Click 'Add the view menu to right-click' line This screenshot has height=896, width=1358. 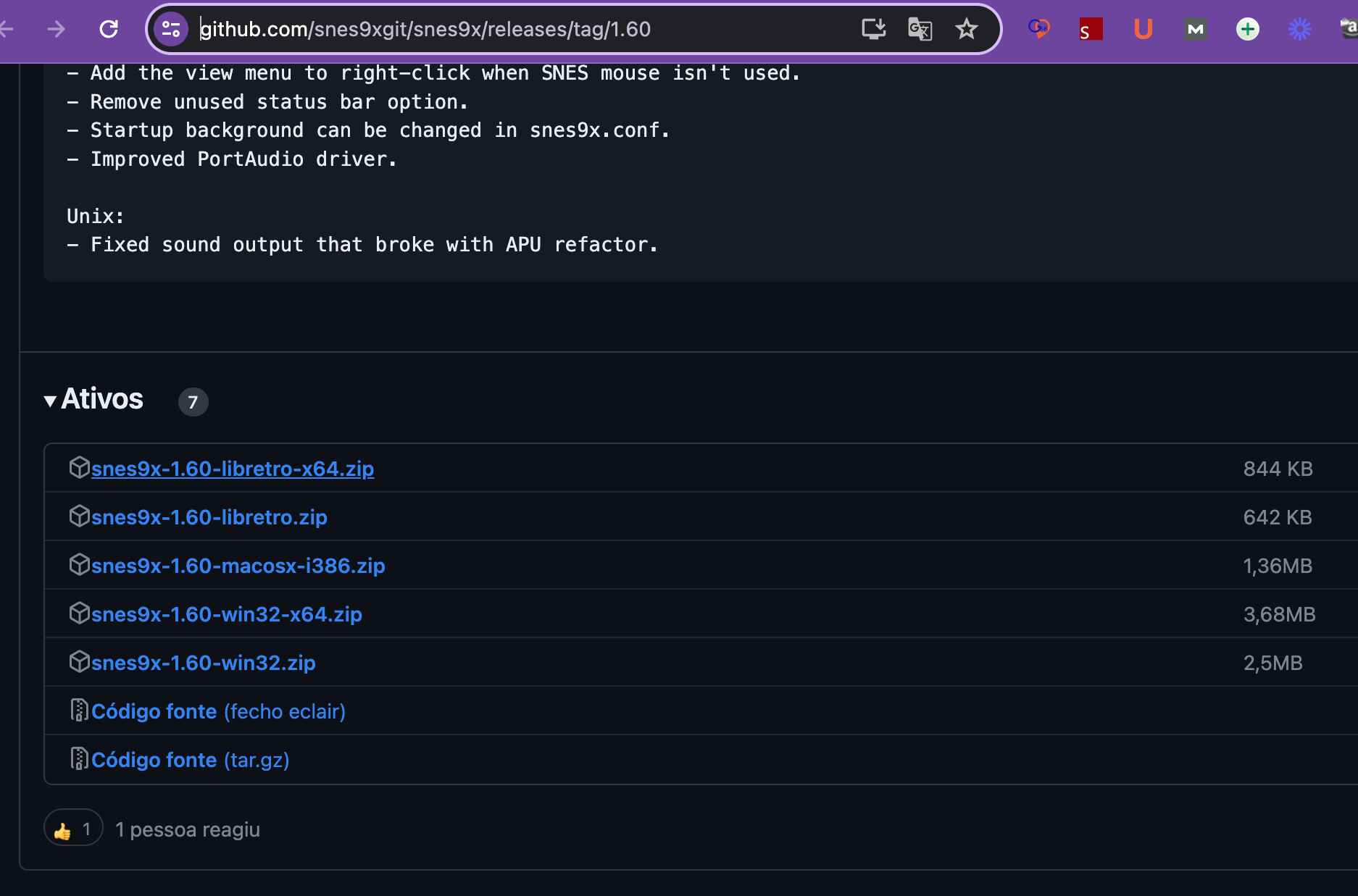coord(433,73)
